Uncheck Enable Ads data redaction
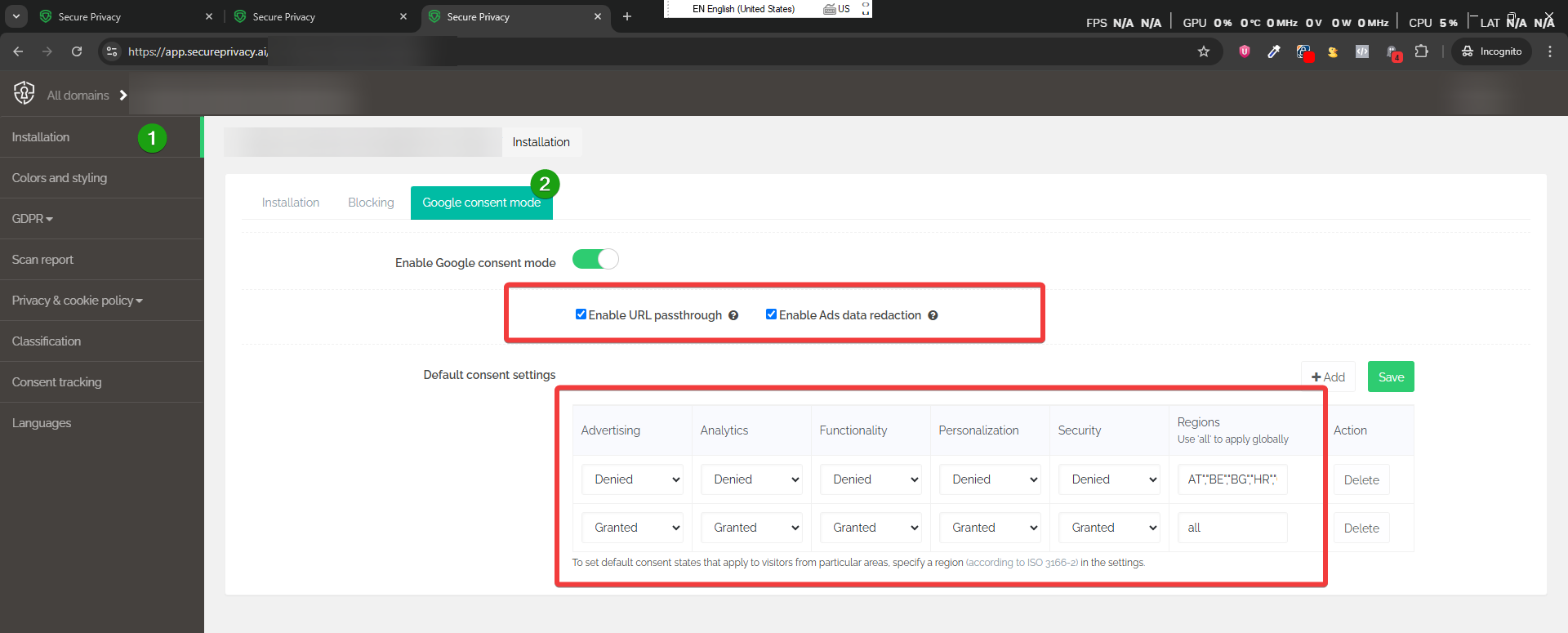Image resolution: width=1568 pixels, height=633 pixels. (771, 314)
